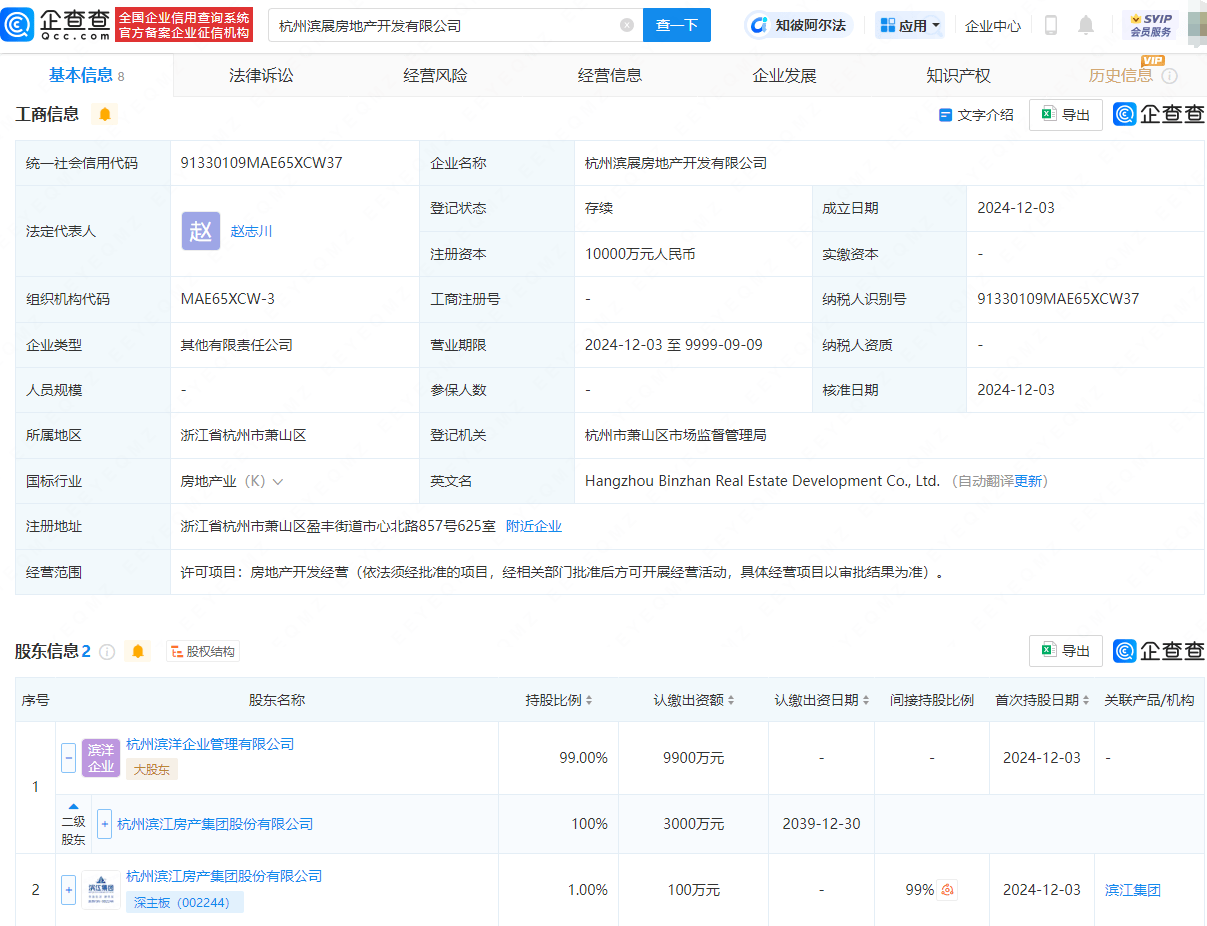Open the 经营风险 tab
Viewport: 1207px width, 926px height.
click(435, 75)
